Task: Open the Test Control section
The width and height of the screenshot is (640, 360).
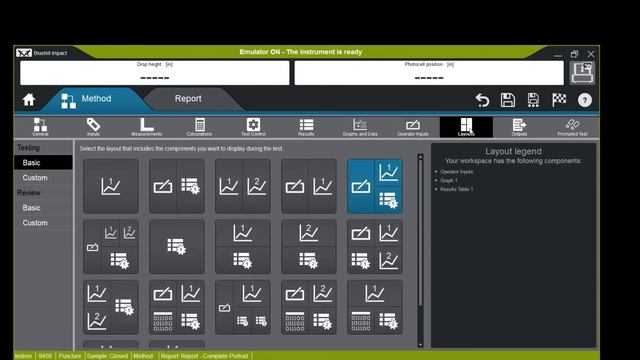Action: 253,127
